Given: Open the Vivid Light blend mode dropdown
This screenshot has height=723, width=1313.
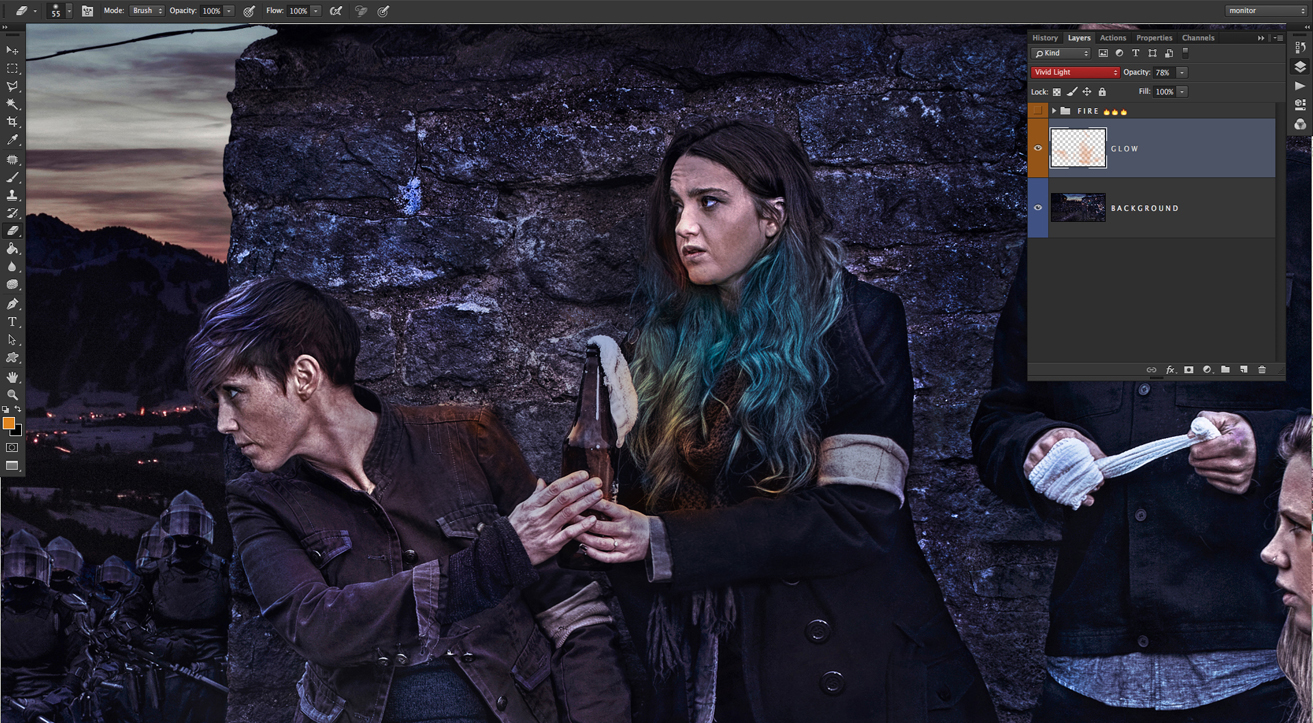Looking at the screenshot, I should point(1076,73).
